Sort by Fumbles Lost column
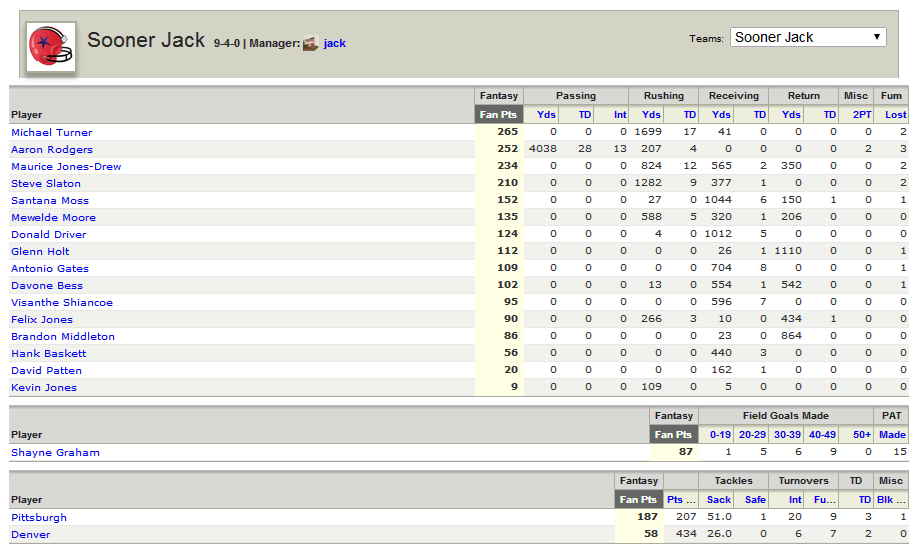 pyautogui.click(x=896, y=114)
